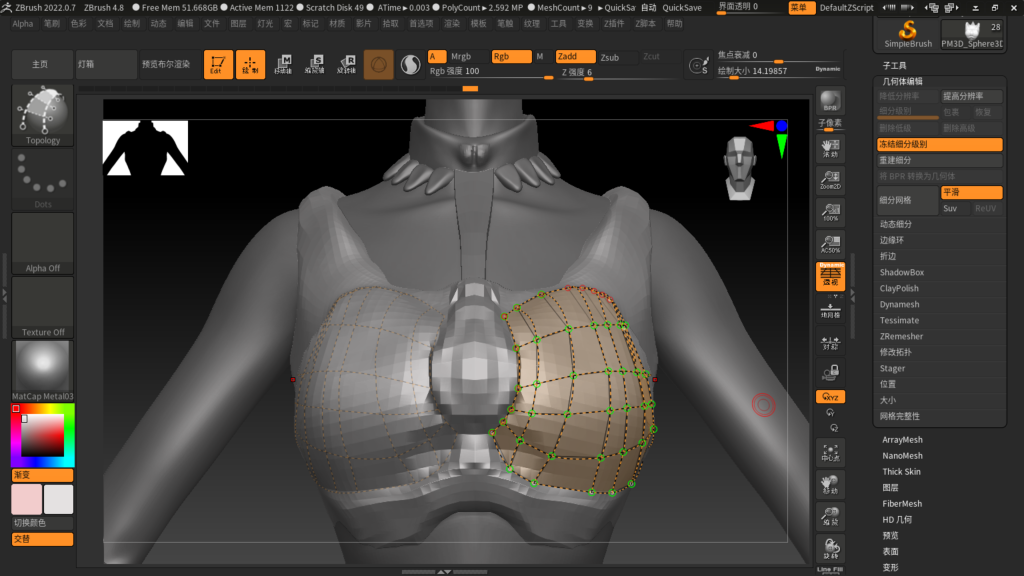Image resolution: width=1024 pixels, height=576 pixels.
Task: Open the 色彩 (Color) menu
Action: (78, 24)
